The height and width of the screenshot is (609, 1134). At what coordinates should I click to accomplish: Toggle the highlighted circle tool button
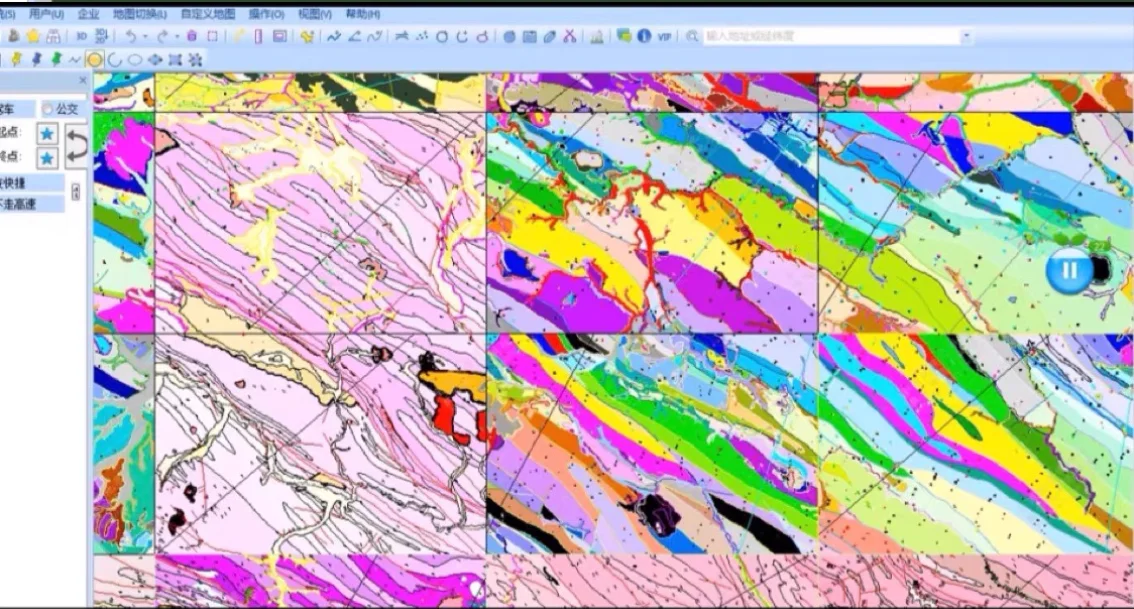pos(94,59)
